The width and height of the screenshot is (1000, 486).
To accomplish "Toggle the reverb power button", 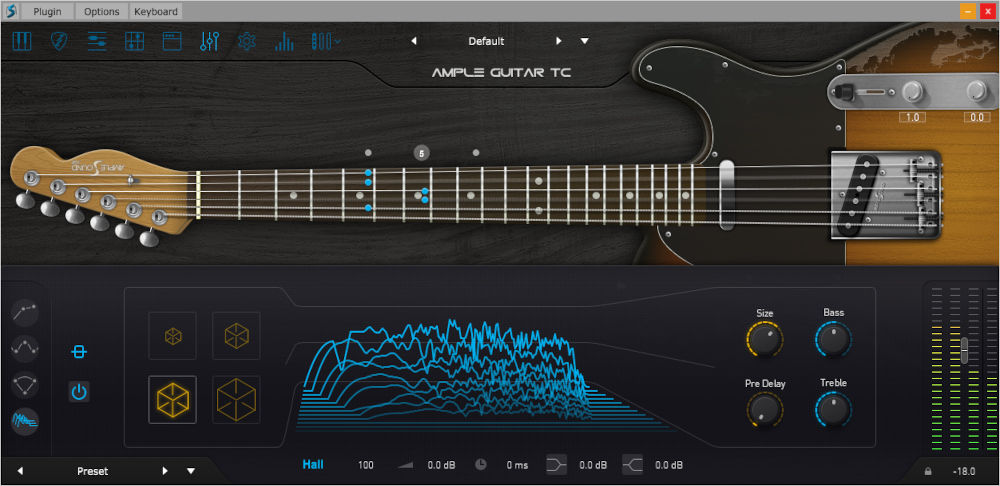I will tap(79, 392).
